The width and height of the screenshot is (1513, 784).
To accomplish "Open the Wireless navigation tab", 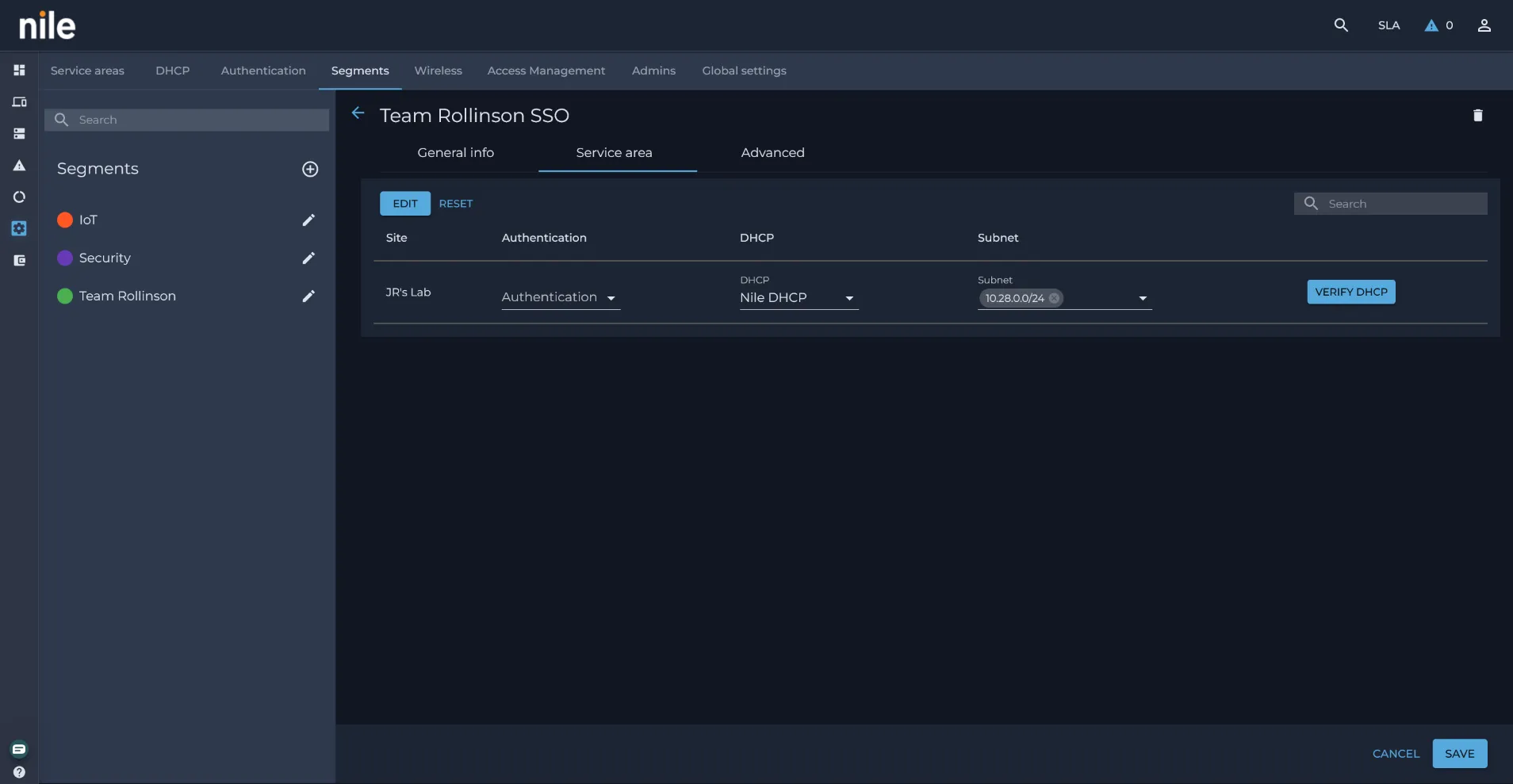I will click(x=439, y=71).
